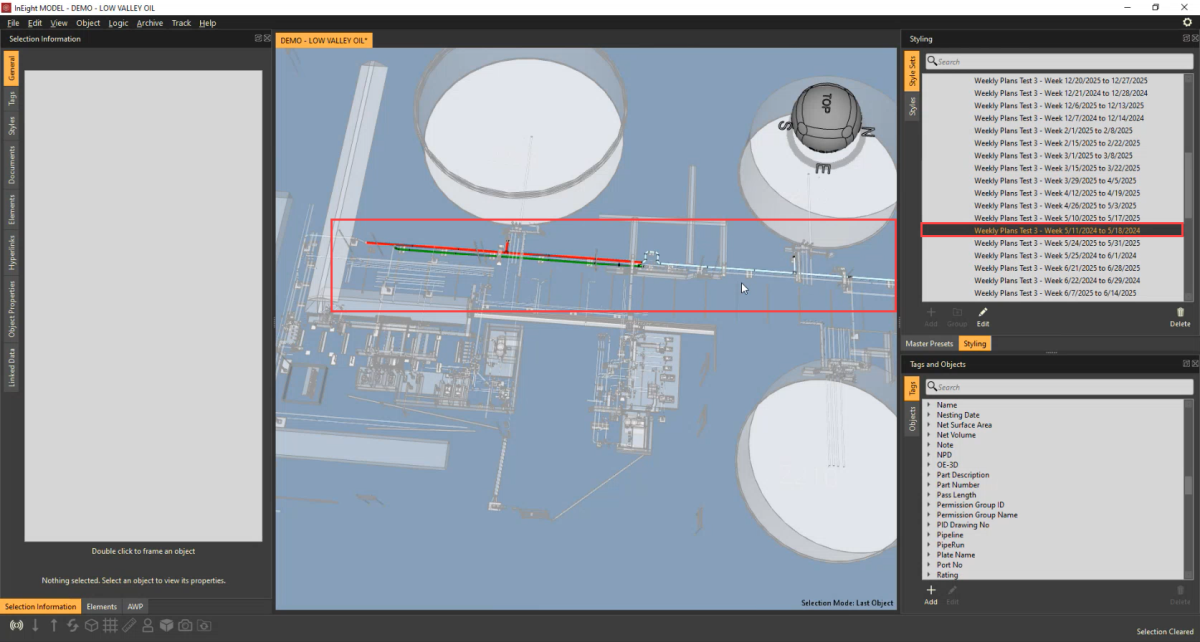Click the pencil Edit icon under Style Sets
1200x642 pixels.
pos(983,315)
